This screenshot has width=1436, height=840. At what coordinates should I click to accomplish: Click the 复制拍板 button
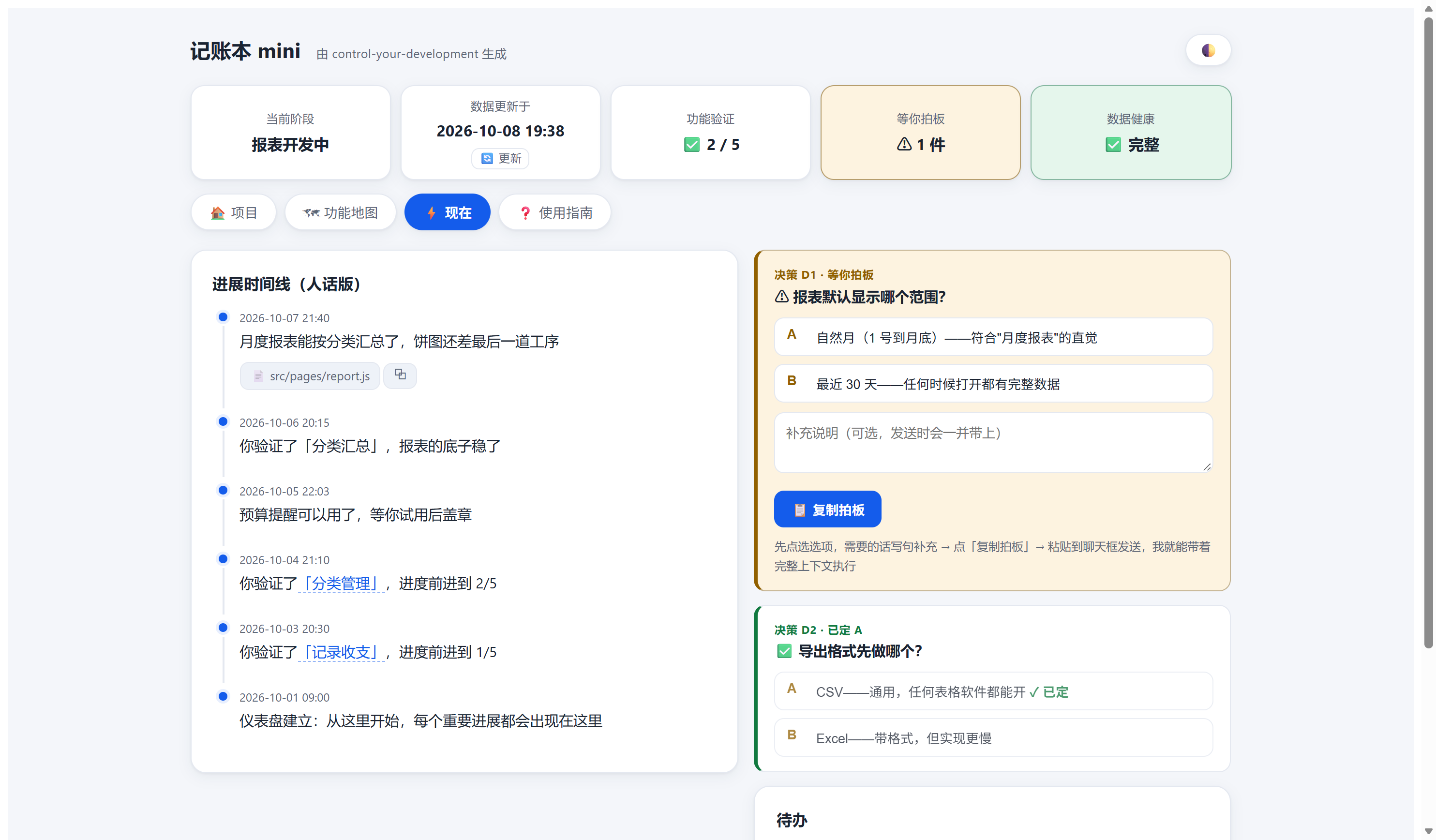[827, 510]
